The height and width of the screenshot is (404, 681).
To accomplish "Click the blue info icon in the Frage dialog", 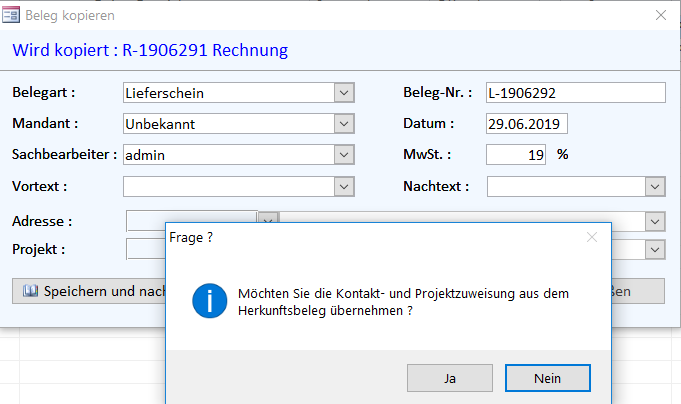I will click(210, 300).
